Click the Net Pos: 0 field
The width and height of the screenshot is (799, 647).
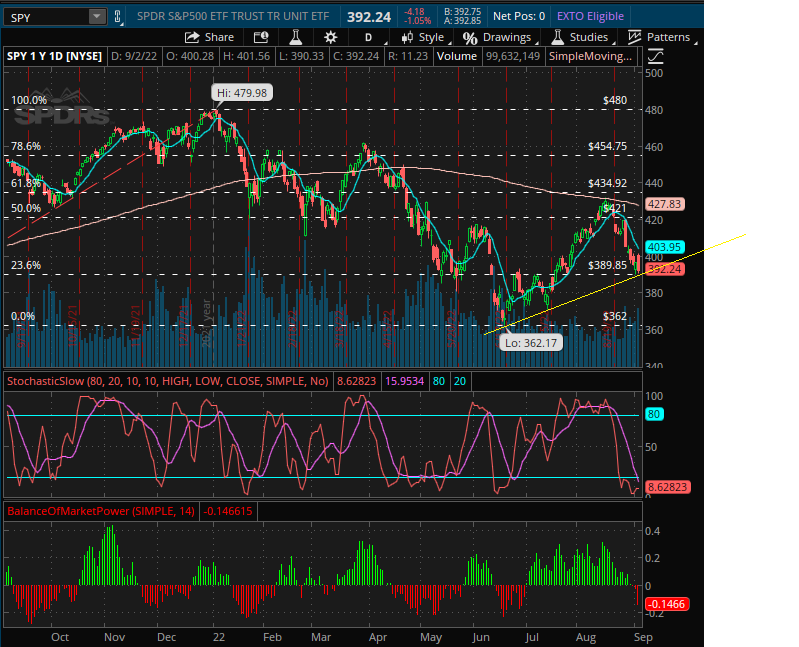(x=519, y=16)
